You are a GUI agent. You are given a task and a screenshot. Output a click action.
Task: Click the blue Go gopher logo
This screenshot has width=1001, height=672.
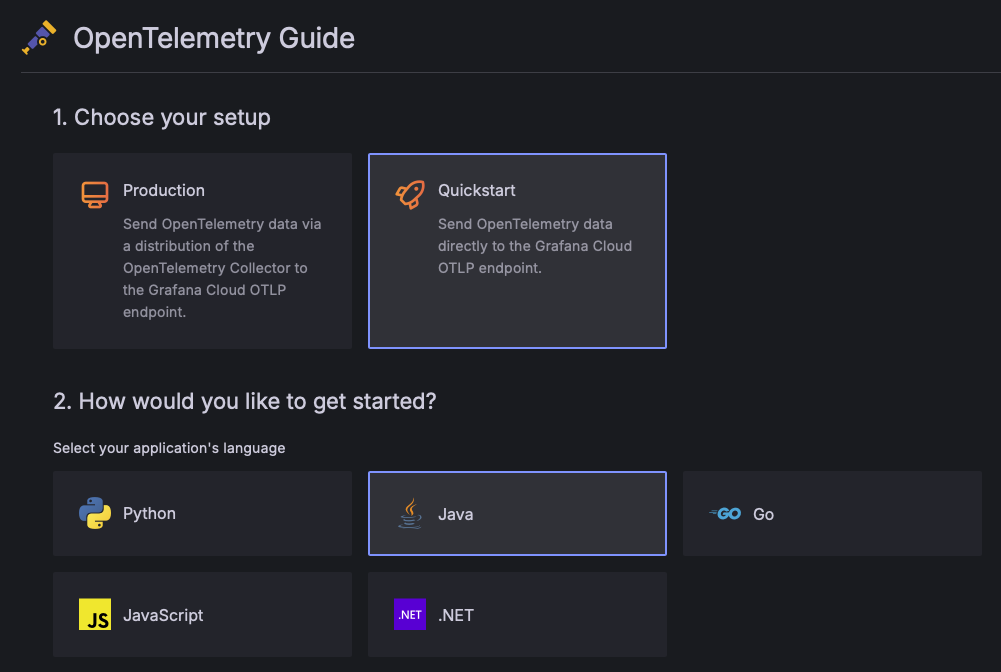[x=725, y=514]
